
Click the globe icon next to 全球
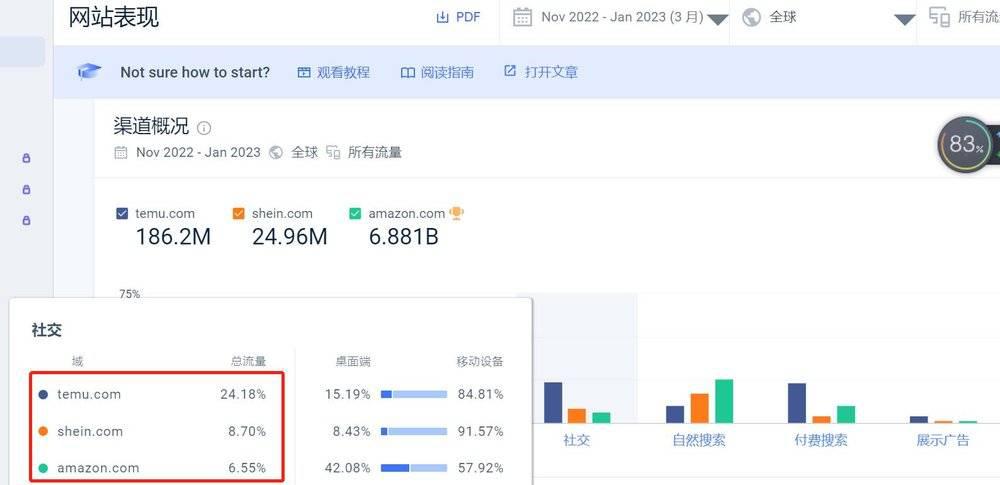[x=752, y=17]
